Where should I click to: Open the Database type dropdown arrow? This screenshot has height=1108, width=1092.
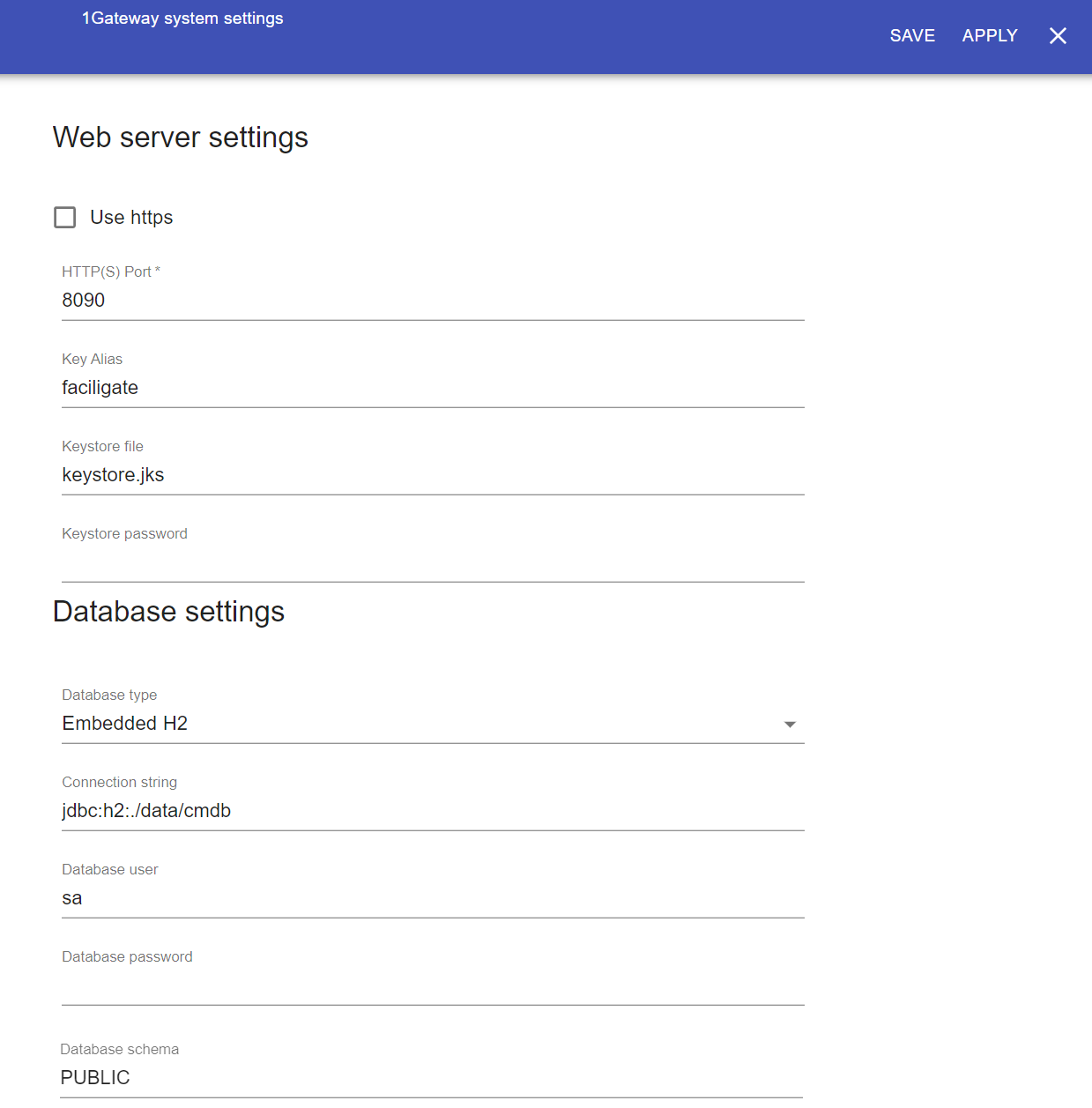coord(790,725)
